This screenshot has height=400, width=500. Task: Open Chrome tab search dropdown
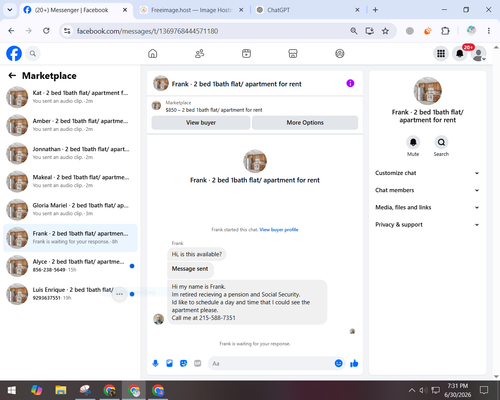pos(10,10)
